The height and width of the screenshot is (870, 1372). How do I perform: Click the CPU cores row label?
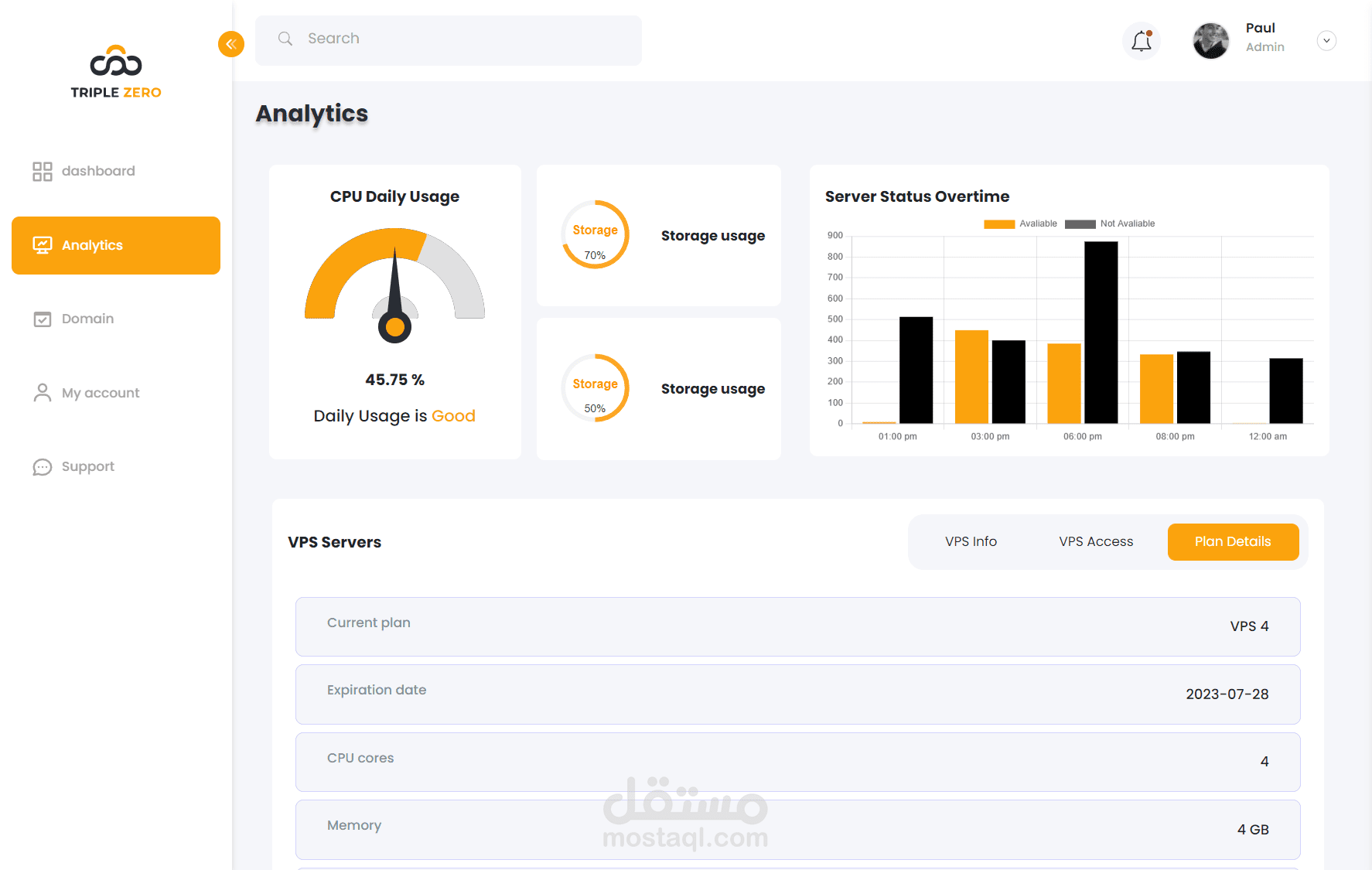(x=360, y=758)
